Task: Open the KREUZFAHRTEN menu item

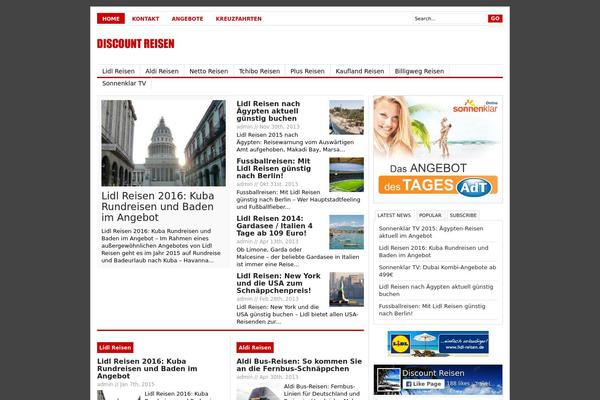Action: pos(239,19)
